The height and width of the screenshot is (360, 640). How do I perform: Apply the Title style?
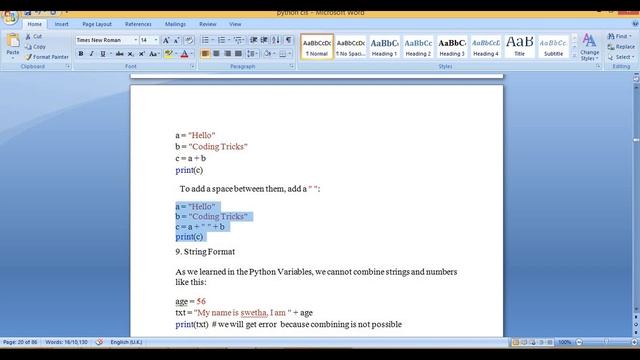[x=520, y=47]
